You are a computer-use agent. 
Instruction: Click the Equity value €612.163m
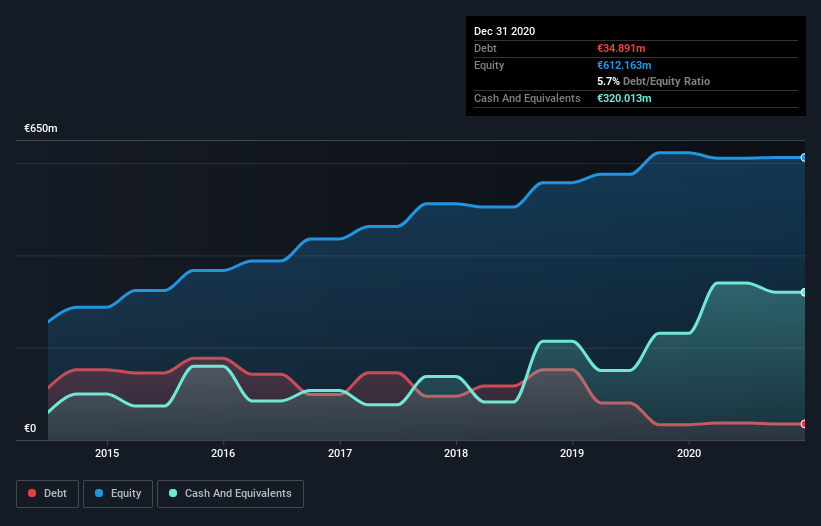click(624, 65)
